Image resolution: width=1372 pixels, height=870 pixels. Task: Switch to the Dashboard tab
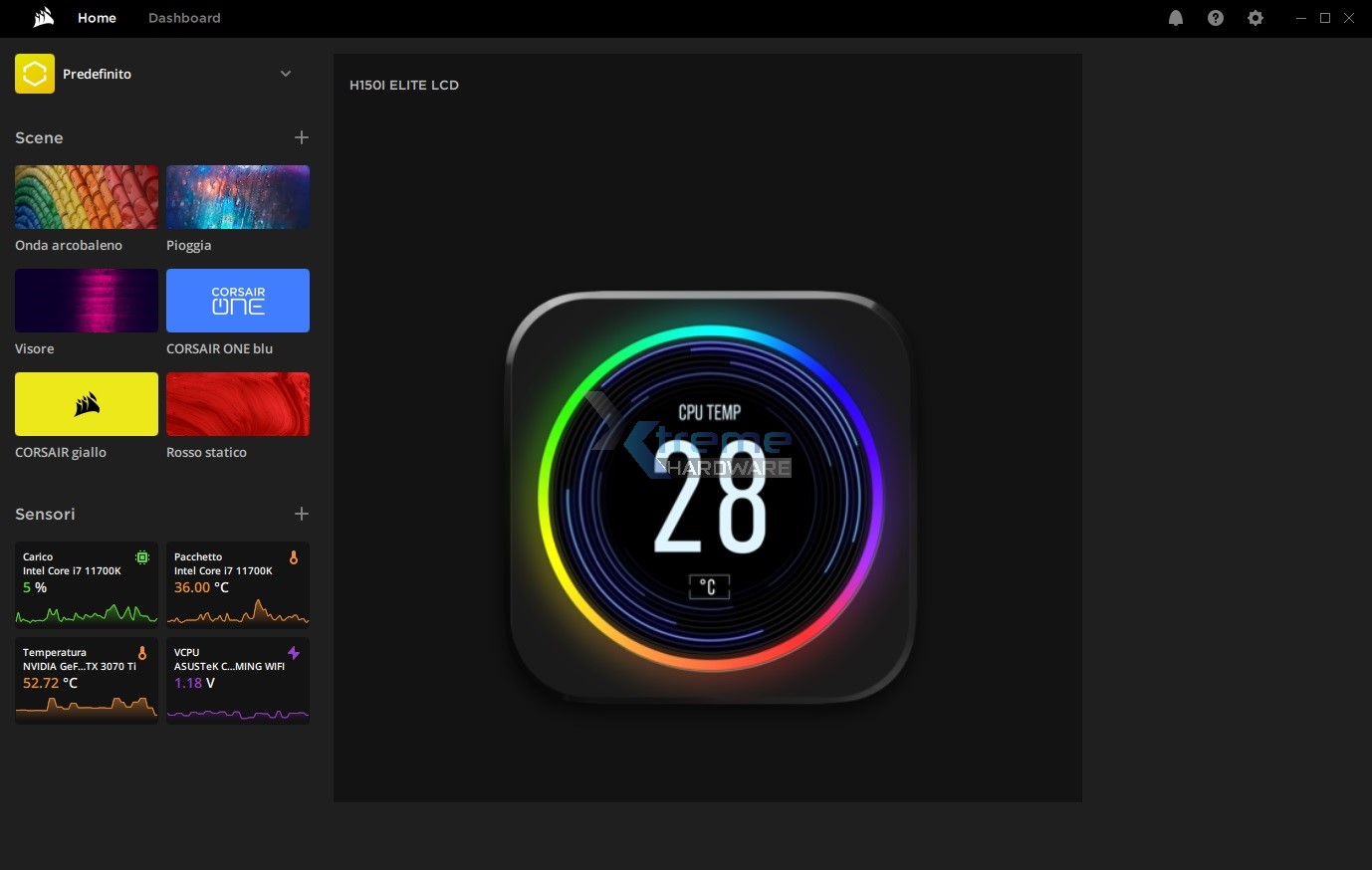tap(184, 18)
